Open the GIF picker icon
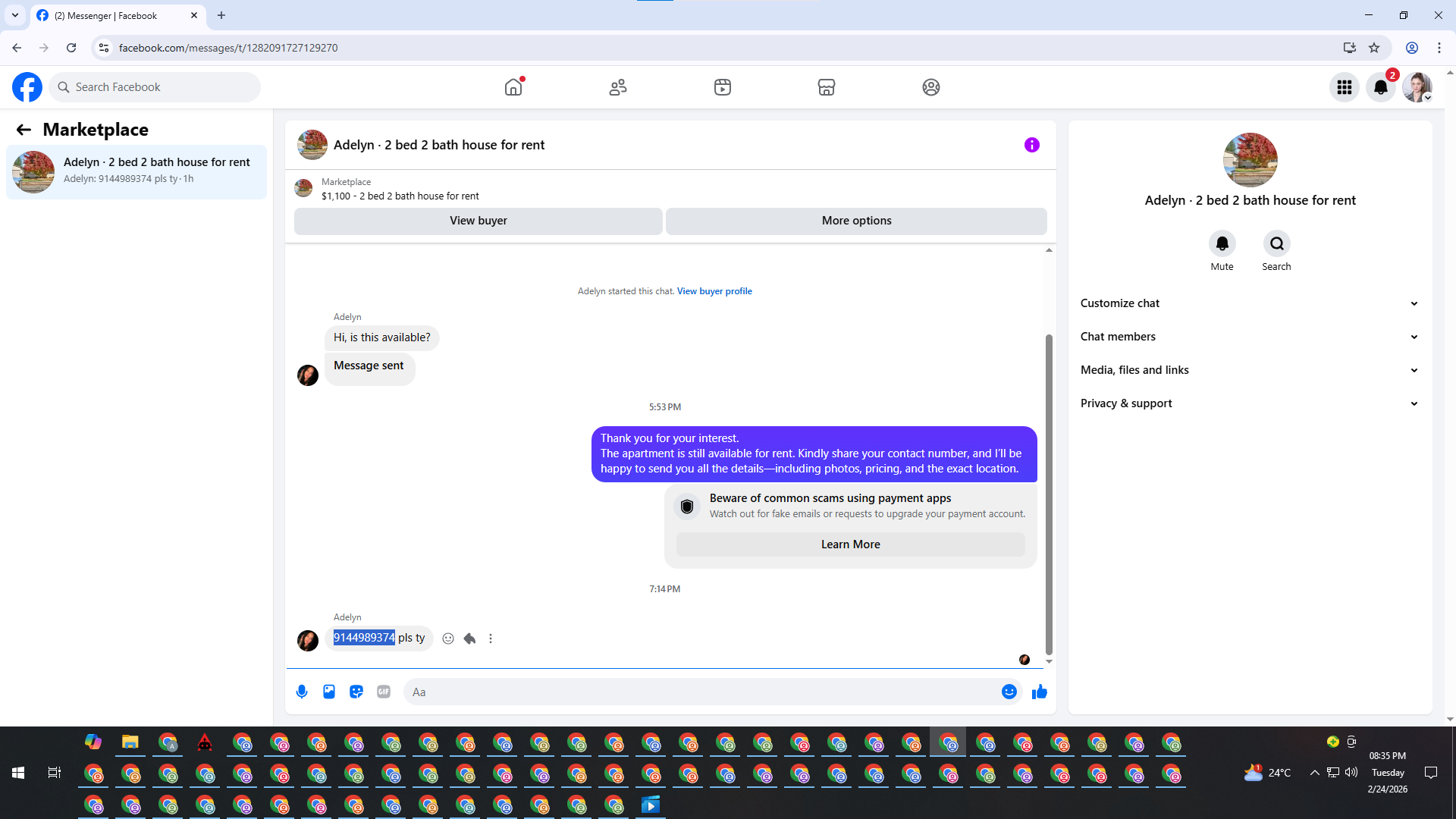 (384, 692)
